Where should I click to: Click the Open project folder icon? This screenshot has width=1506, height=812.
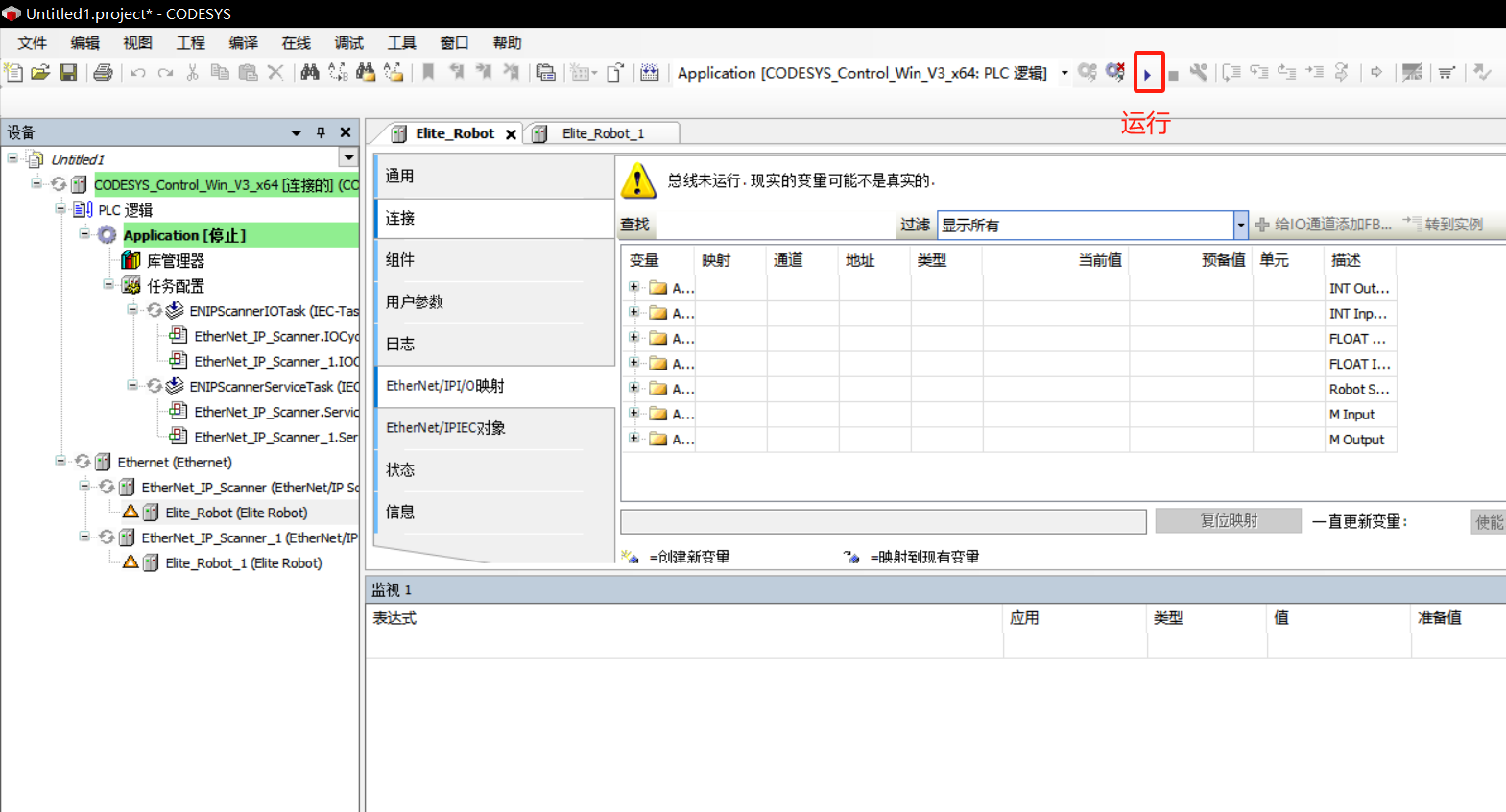(x=40, y=72)
